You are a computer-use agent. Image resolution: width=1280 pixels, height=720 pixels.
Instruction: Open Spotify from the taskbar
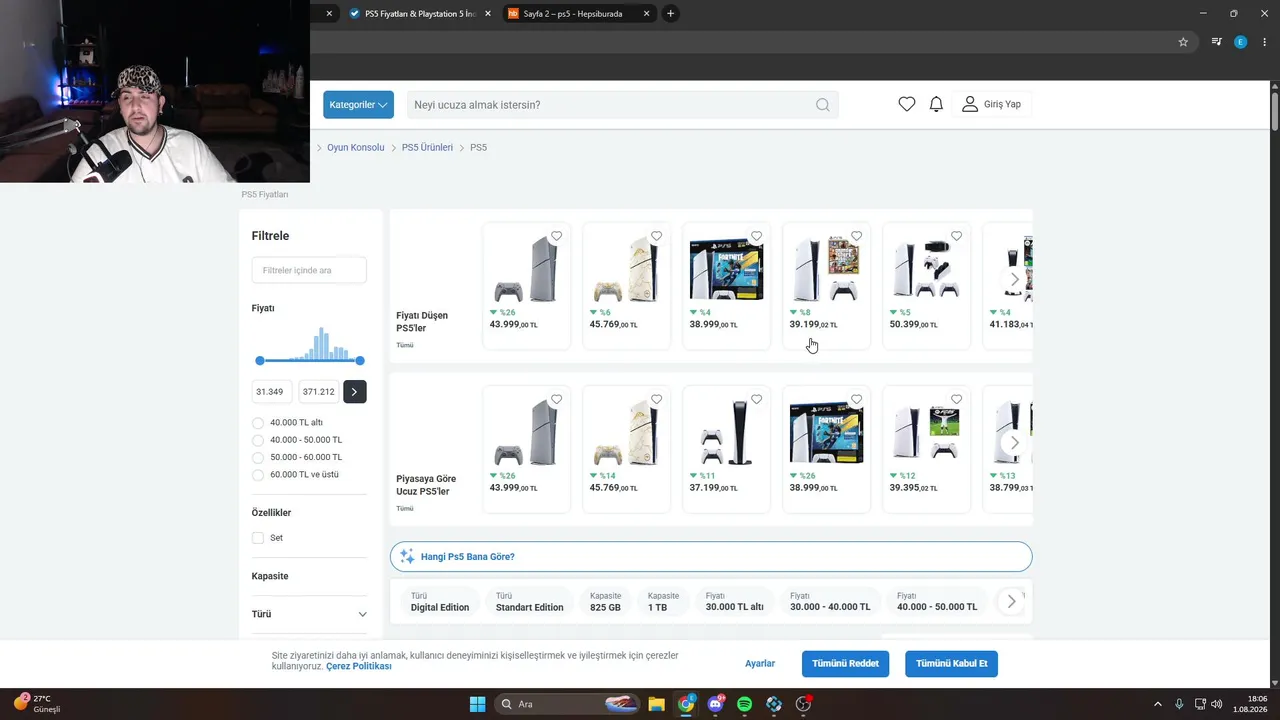pyautogui.click(x=744, y=704)
